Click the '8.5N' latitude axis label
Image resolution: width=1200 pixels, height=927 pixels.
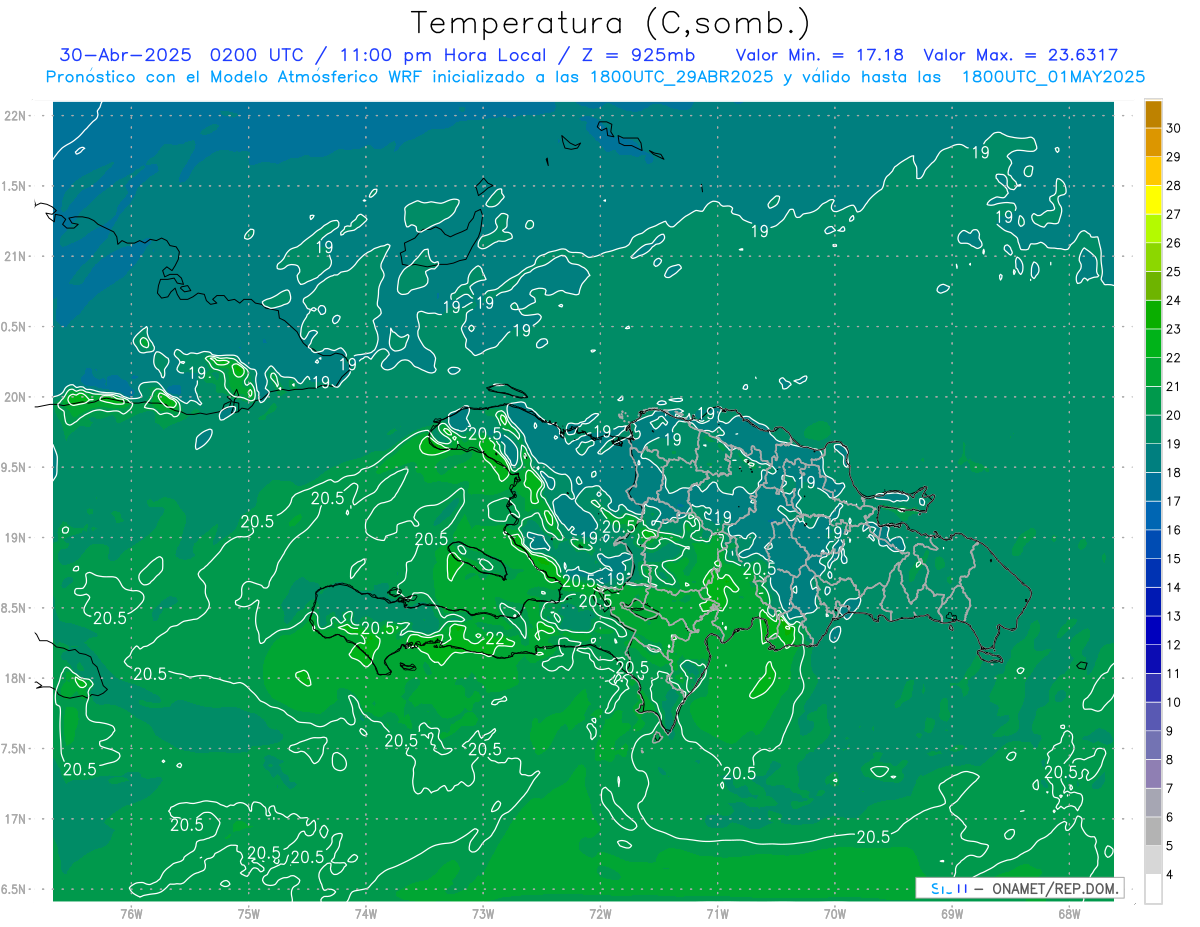point(15,609)
